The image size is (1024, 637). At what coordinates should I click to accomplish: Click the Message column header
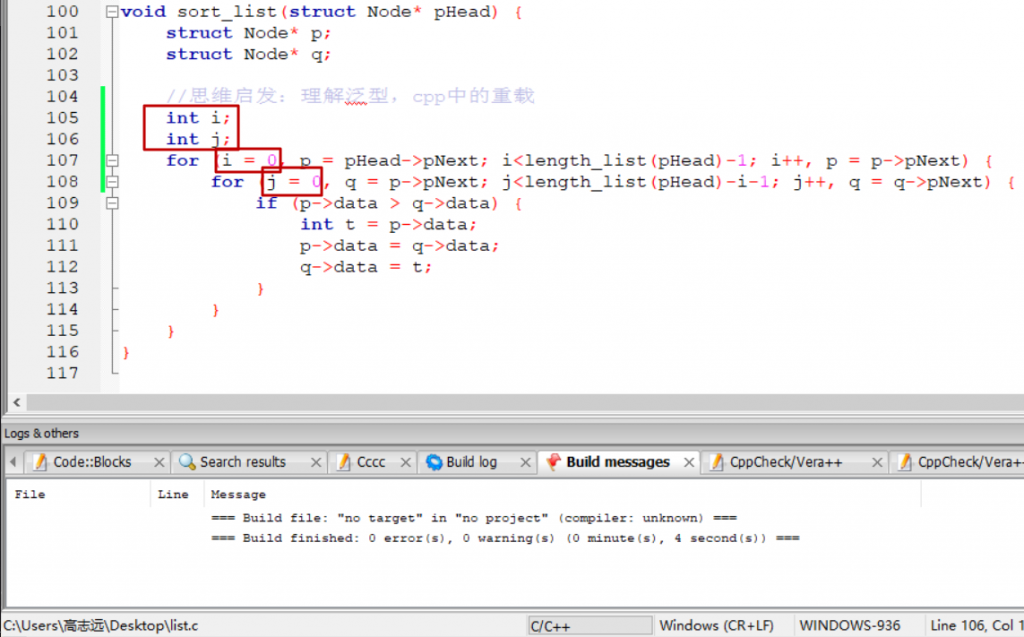coord(238,494)
